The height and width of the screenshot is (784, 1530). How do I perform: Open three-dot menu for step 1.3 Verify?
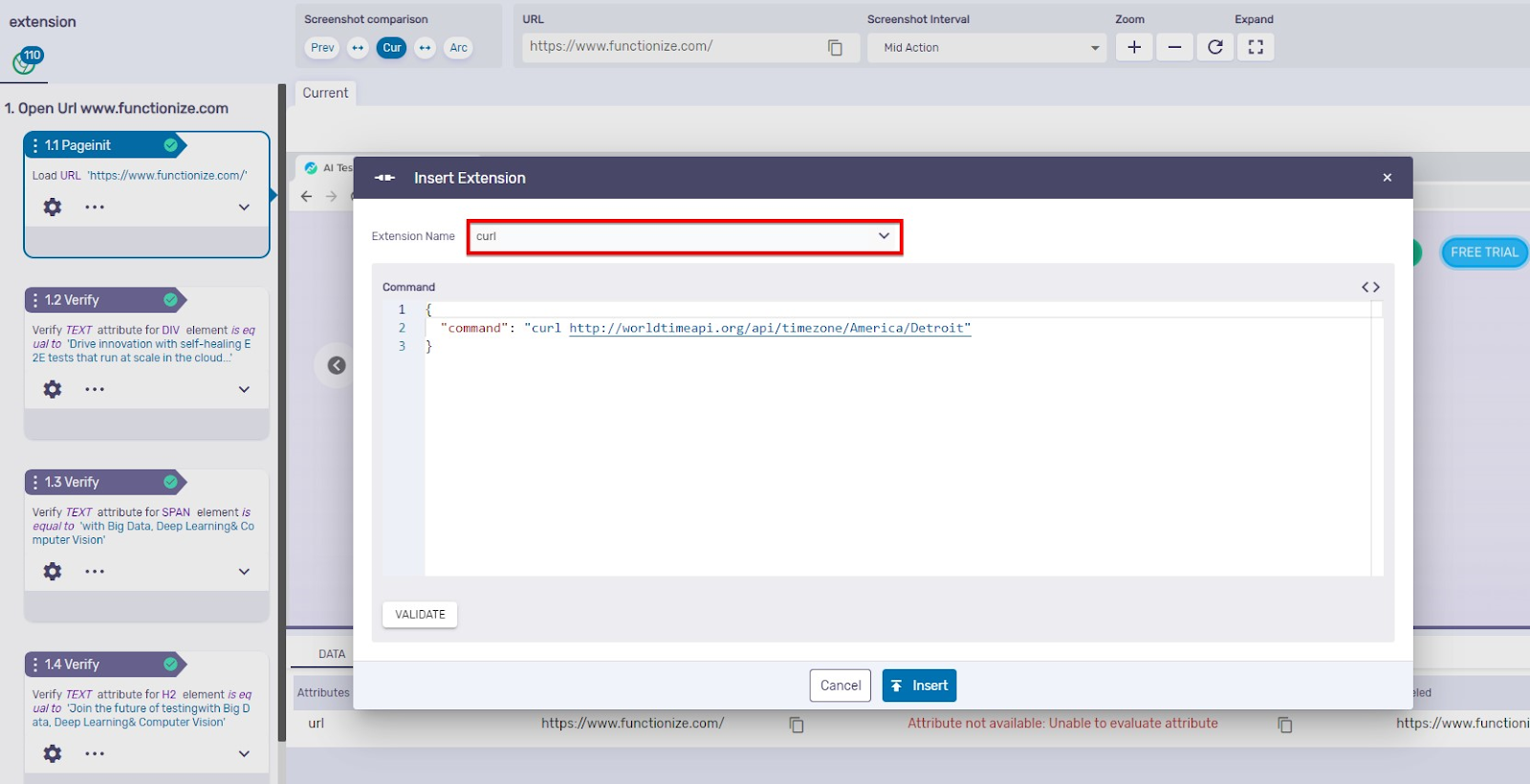click(x=95, y=571)
